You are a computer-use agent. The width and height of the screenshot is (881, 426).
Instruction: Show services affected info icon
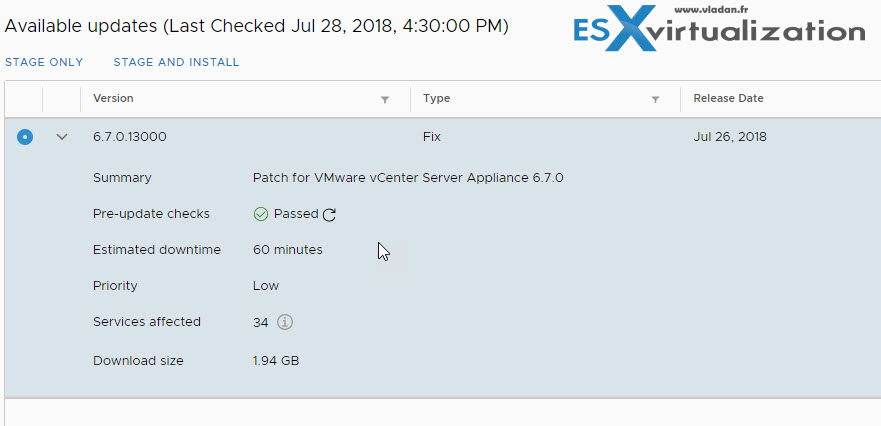point(285,322)
